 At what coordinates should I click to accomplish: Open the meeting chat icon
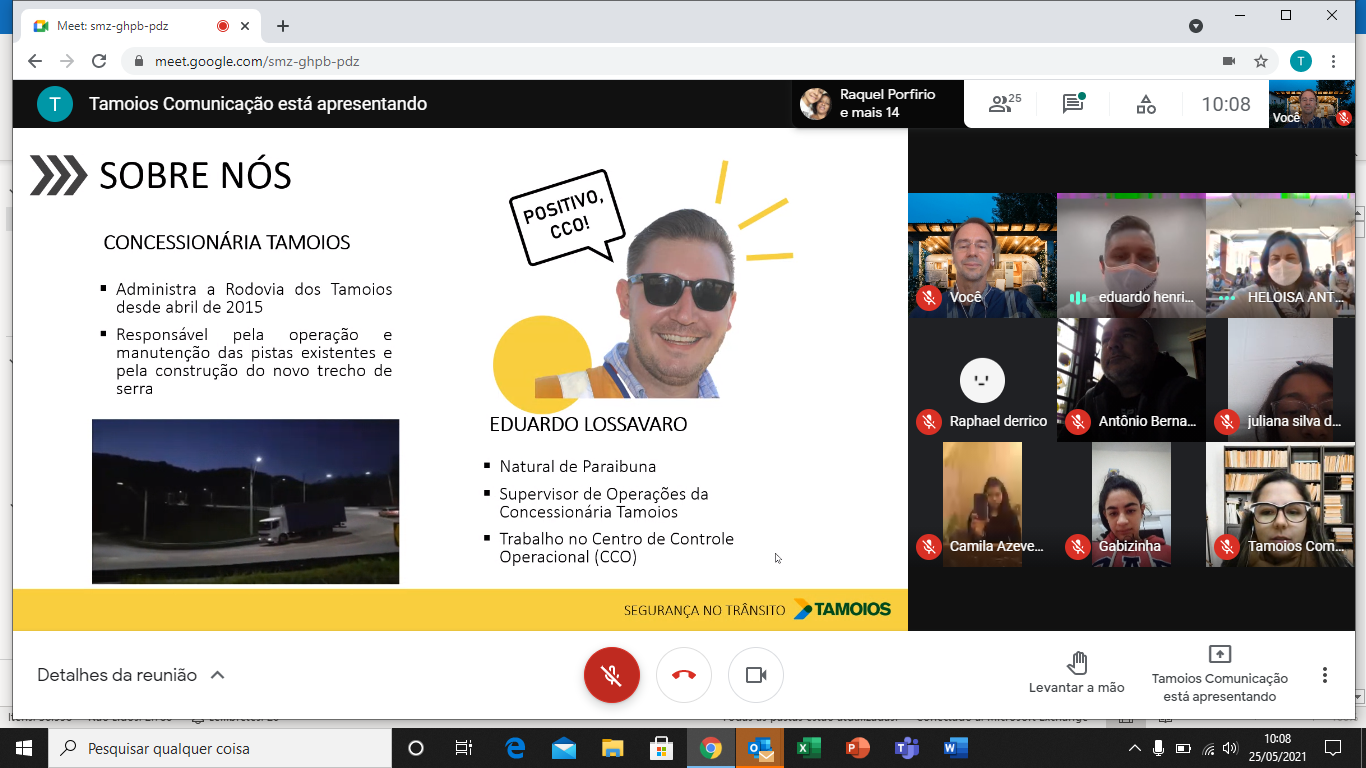click(x=1073, y=104)
